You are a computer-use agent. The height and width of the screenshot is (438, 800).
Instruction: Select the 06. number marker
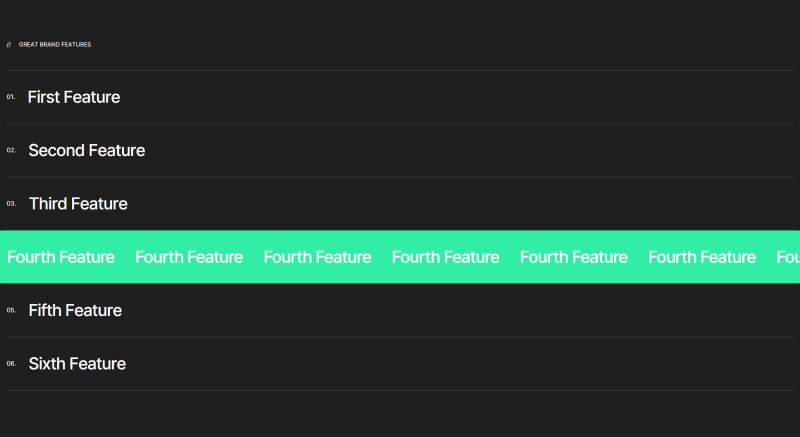pos(11,363)
